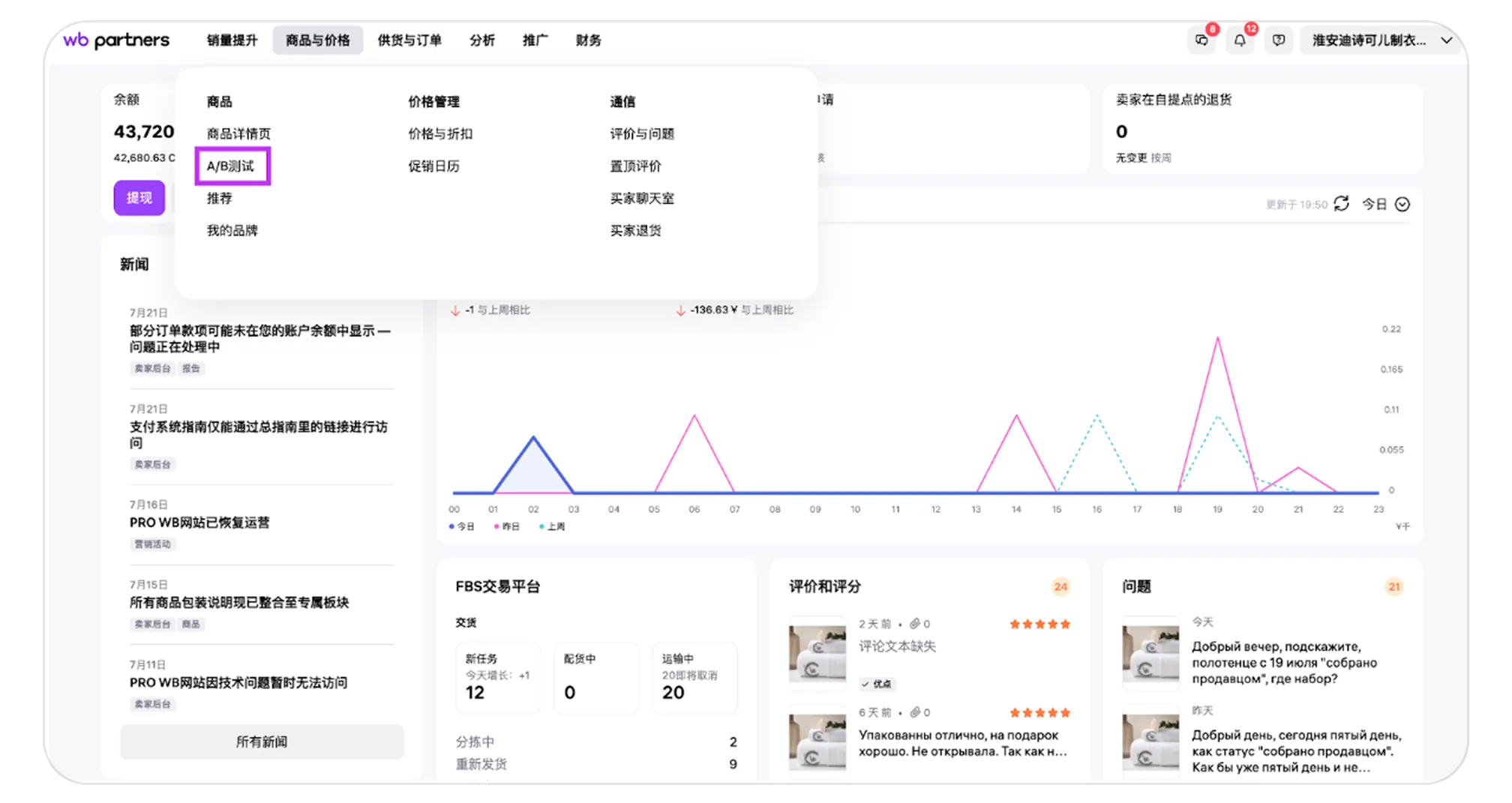Viewport: 1512px width, 803px height.
Task: Refresh the chart data using refresh icon
Action: click(1342, 204)
